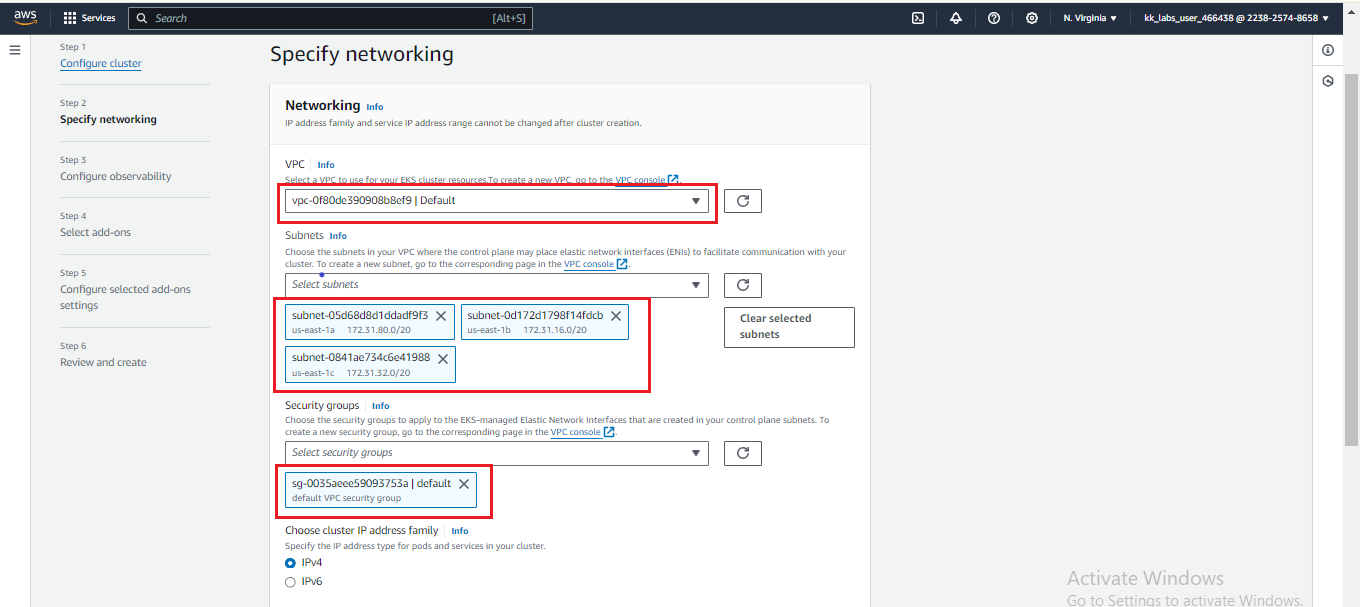
Task: Open the N. Virginia region selector
Action: (1089, 17)
